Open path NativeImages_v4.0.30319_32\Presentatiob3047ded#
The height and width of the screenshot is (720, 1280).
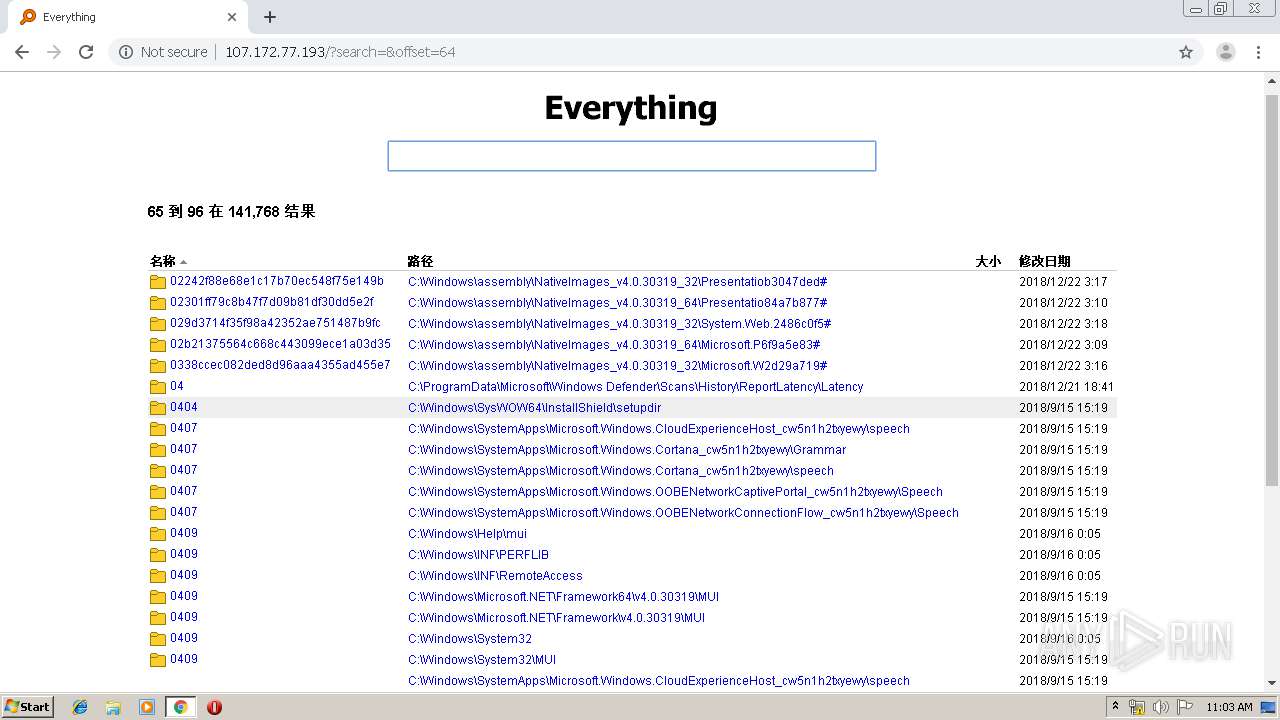(618, 282)
